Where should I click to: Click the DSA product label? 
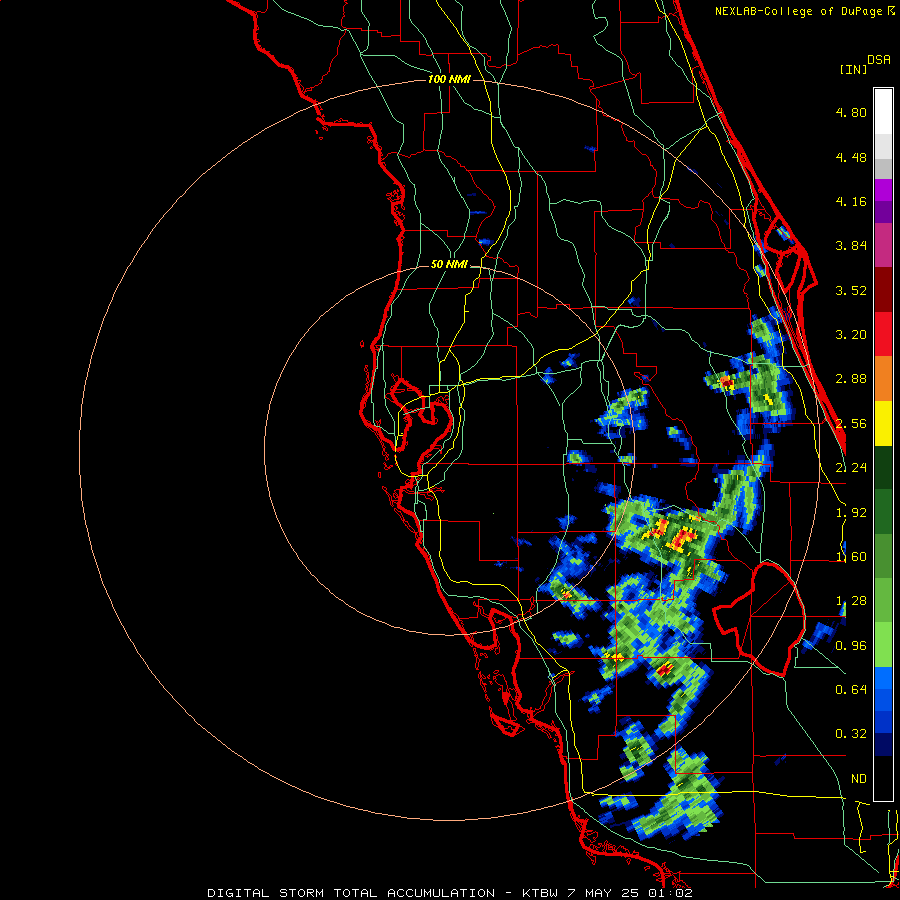879,60
